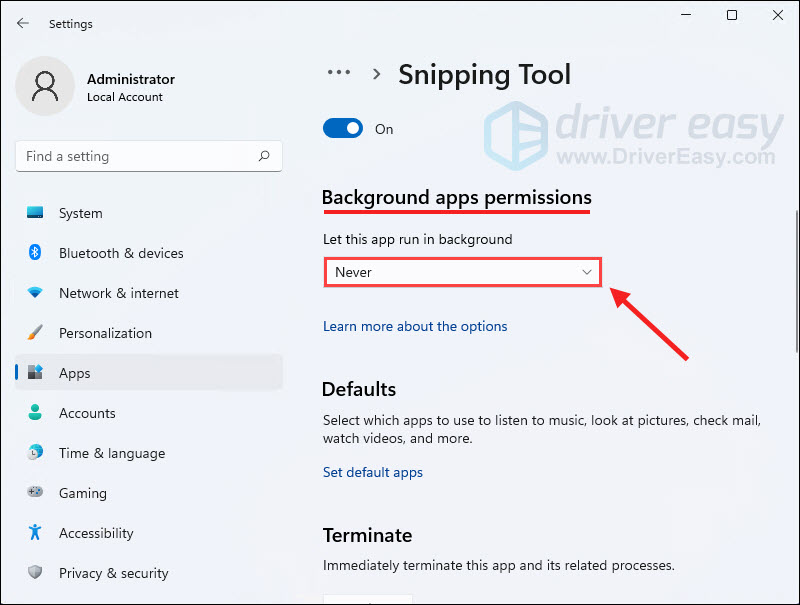Focus the Find a setting search box

pyautogui.click(x=148, y=156)
